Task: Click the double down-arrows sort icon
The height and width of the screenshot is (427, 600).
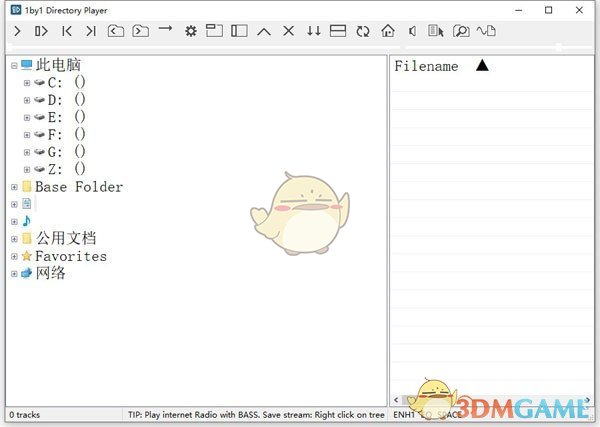Action: [314, 31]
